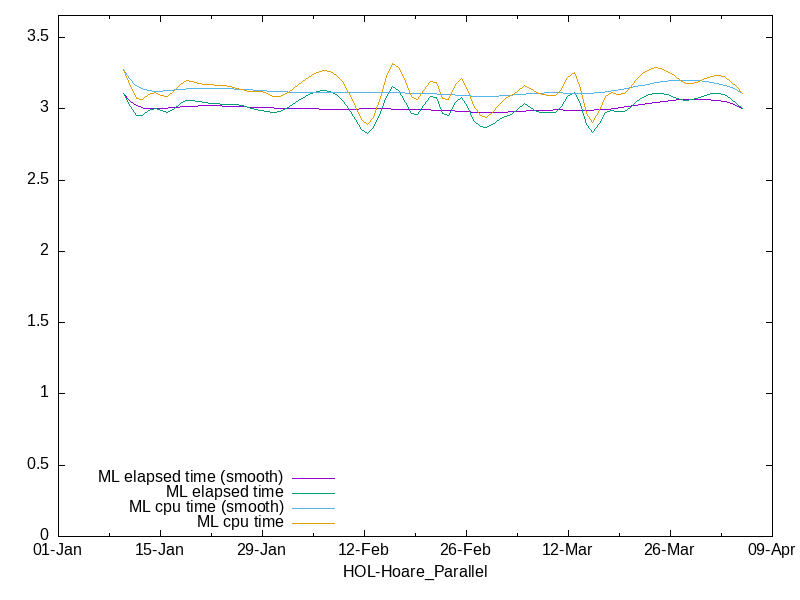Click the 15-Jan x-axis tick label

pos(160,550)
